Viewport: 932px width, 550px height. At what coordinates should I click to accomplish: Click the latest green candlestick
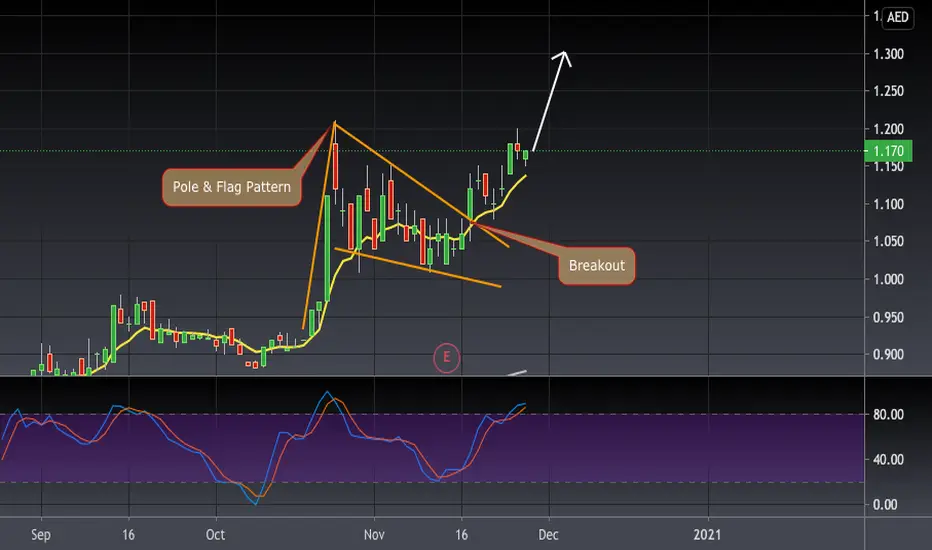[x=525, y=155]
